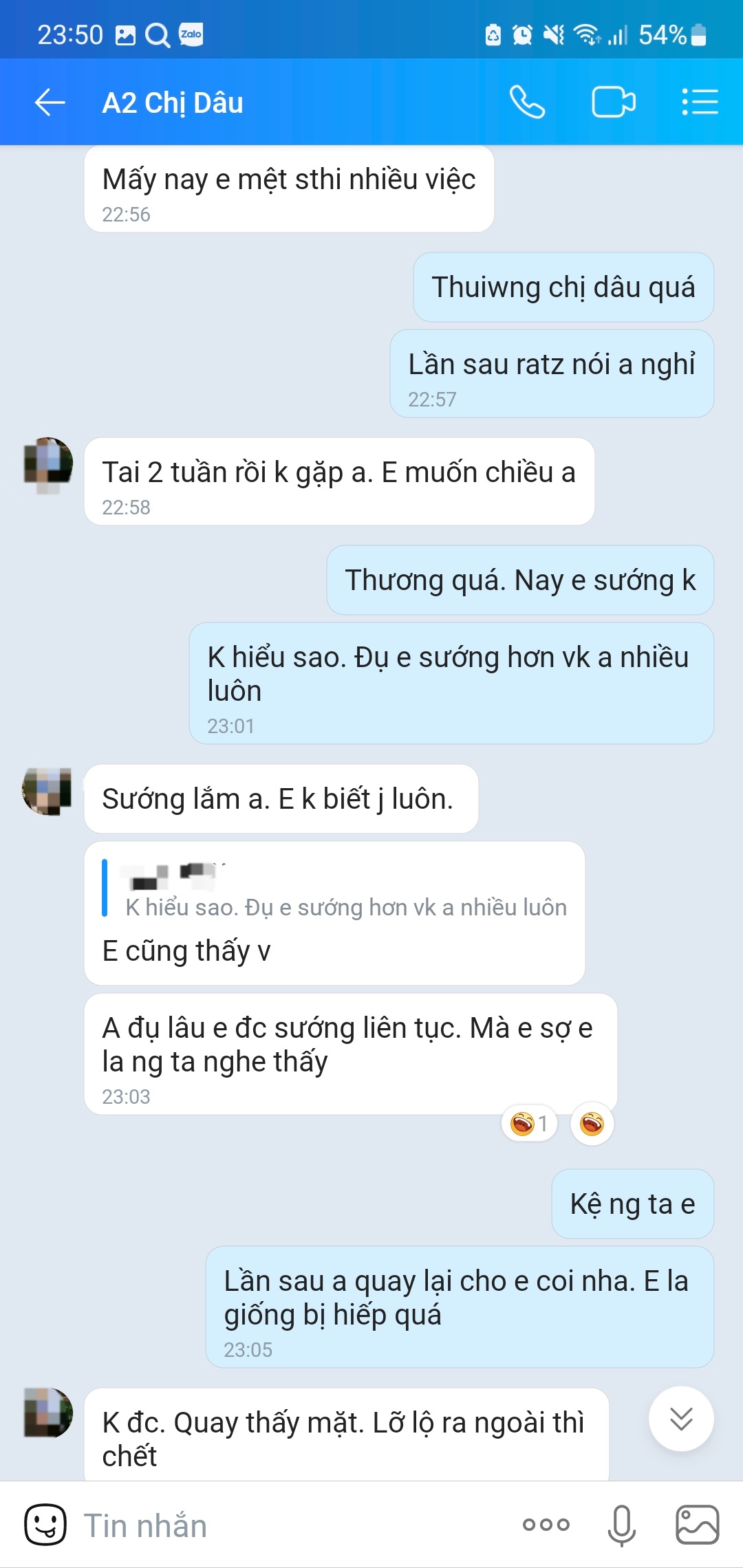Open sender avatar beside 22:58 message

(x=48, y=463)
